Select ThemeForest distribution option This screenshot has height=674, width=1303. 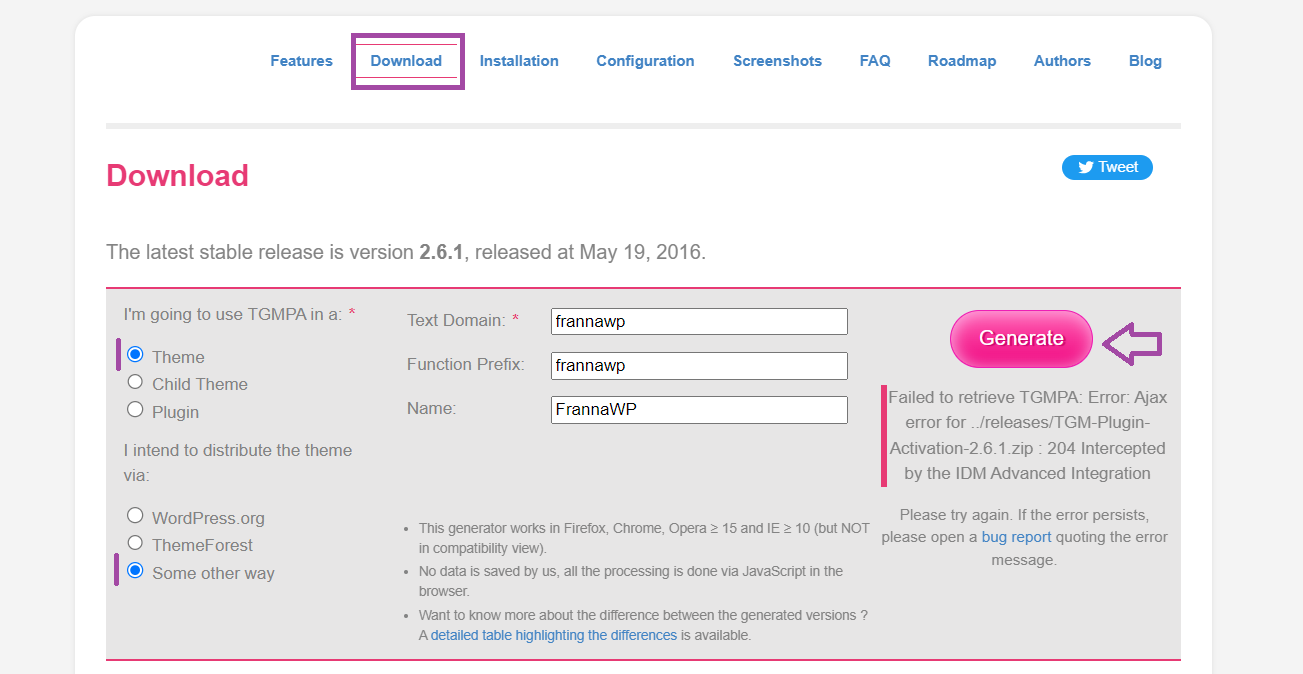coord(135,543)
